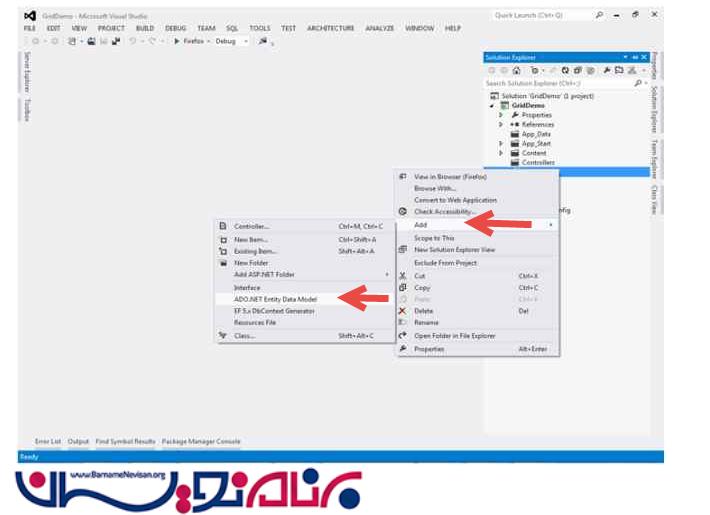Switch to the Error List tab
710x515 pixels.
(48, 441)
